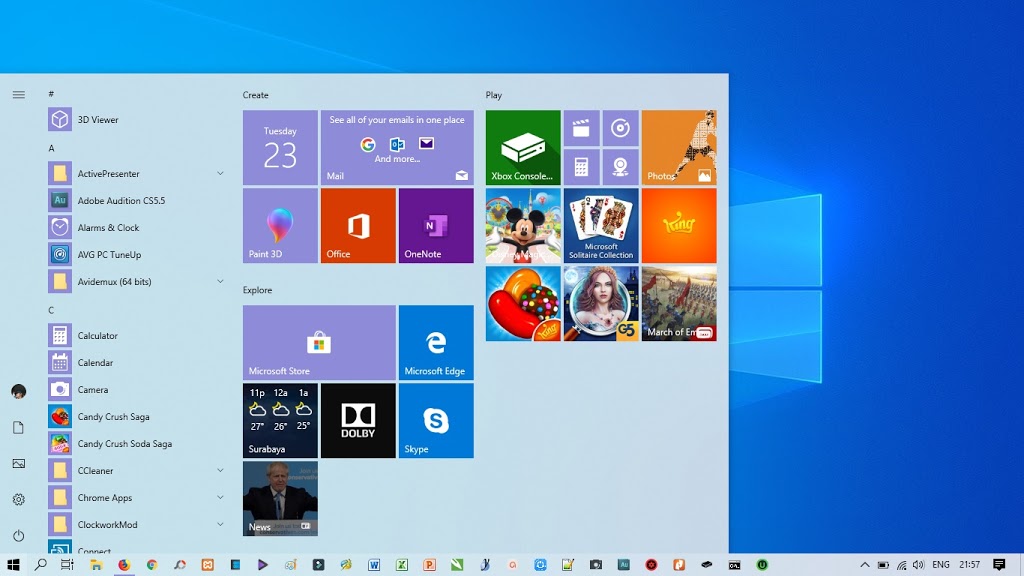Open Documents from the Start rail
This screenshot has width=1024, height=576.
coord(18,427)
